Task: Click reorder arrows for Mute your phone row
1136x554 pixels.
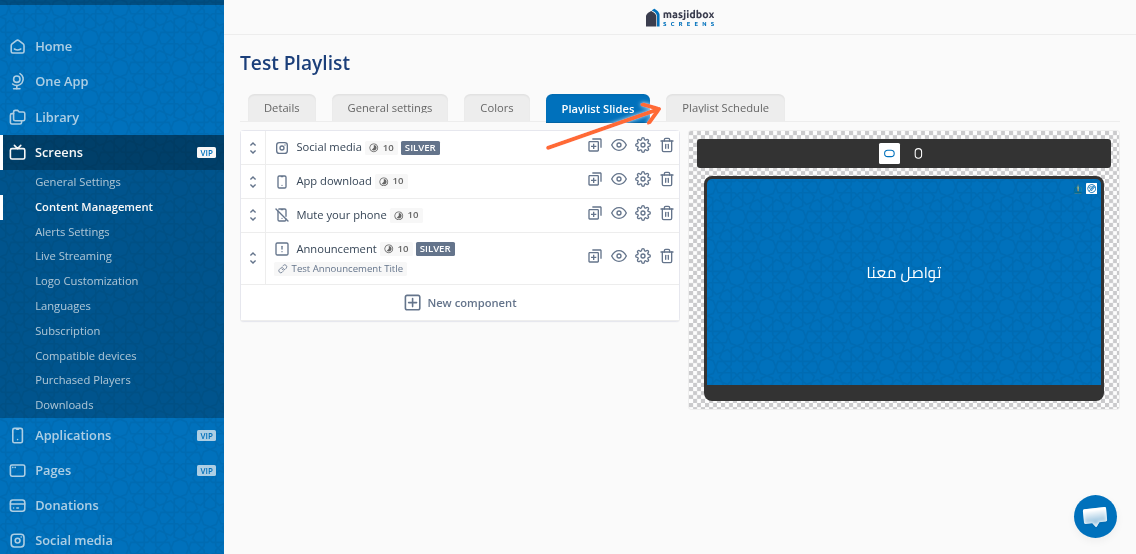Action: (x=253, y=215)
